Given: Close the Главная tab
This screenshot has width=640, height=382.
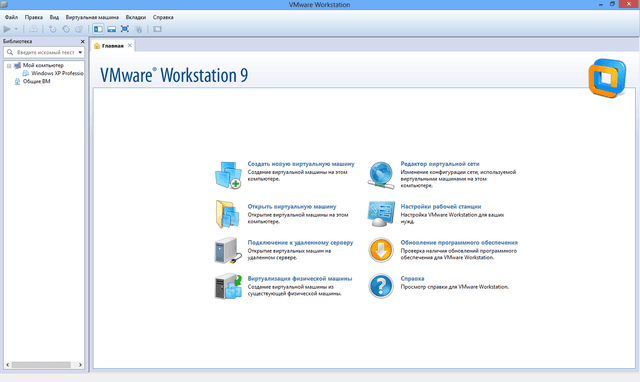Looking at the screenshot, I should [x=130, y=45].
